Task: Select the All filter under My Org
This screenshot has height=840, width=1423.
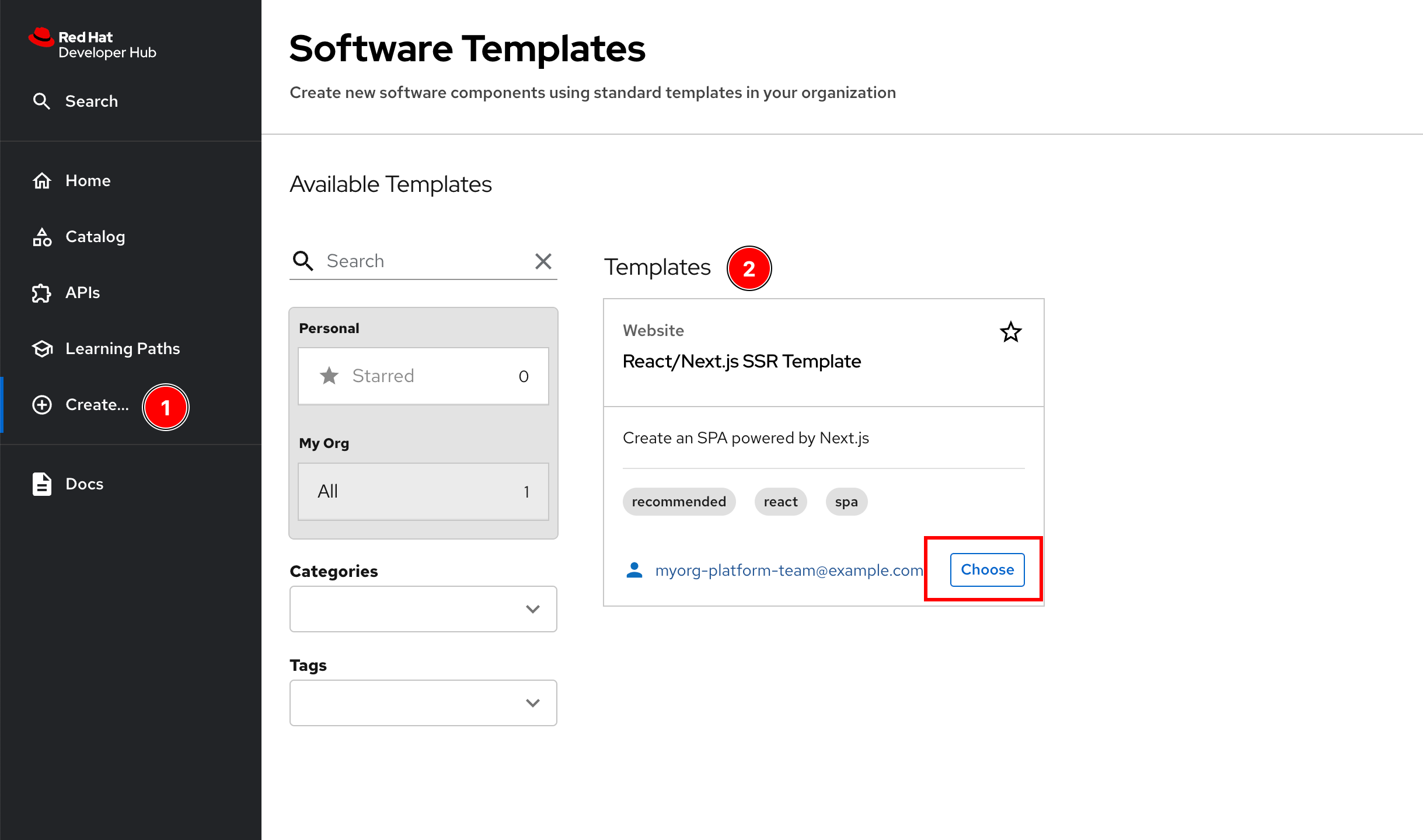Action: point(423,492)
